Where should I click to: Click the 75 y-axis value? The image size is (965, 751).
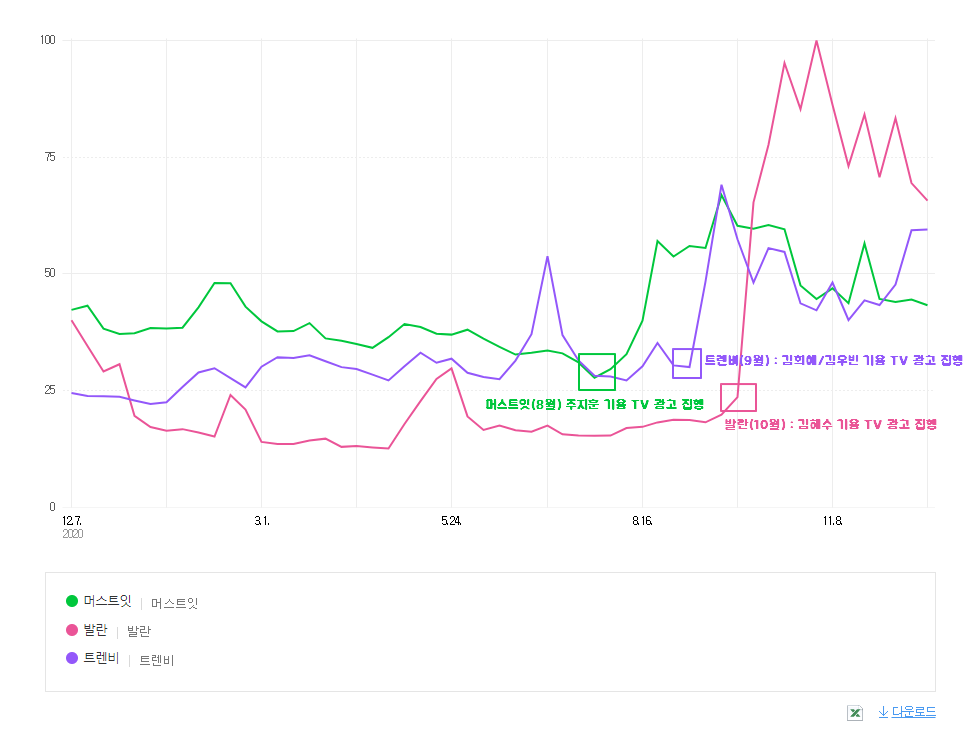(x=50, y=157)
